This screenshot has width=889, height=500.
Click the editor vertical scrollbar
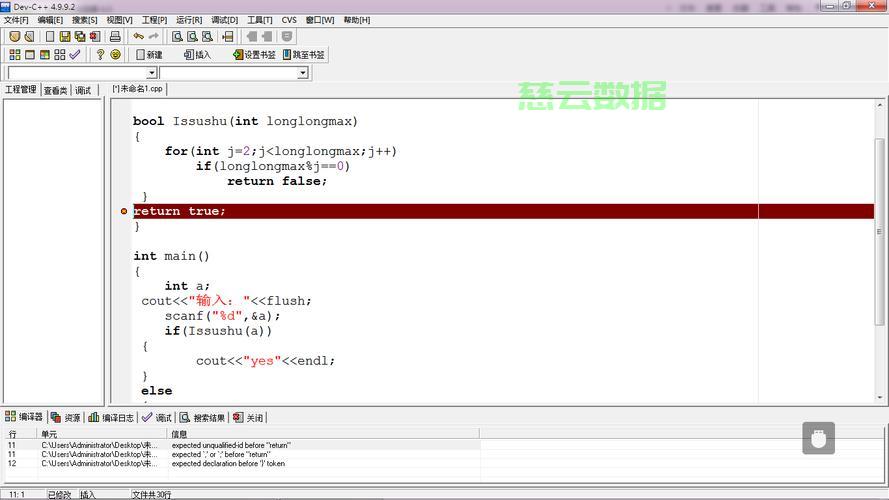click(x=880, y=250)
